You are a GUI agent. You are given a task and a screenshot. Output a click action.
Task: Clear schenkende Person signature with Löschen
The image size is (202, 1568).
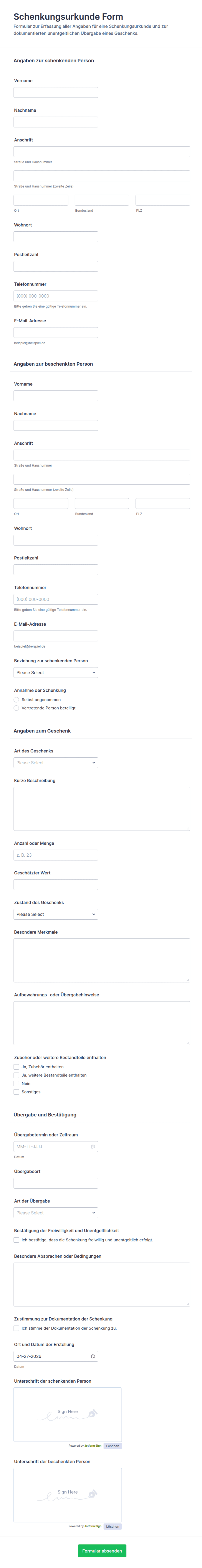coord(113,1446)
